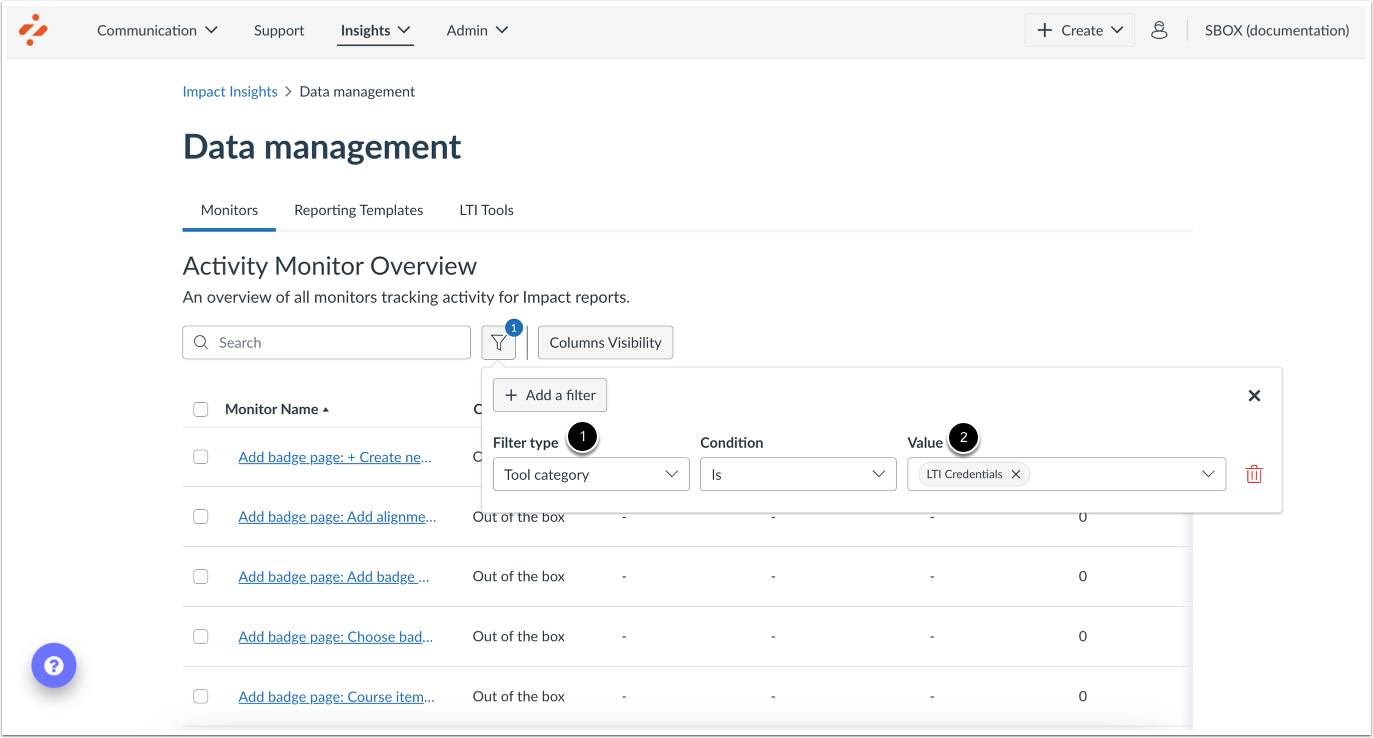Expand the Value multi-select dropdown
1373x738 pixels.
1208,474
